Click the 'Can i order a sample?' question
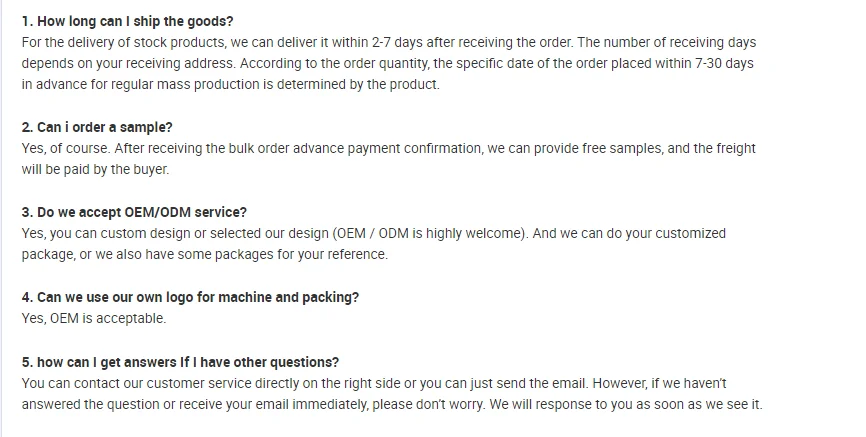866x437 pixels. pos(97,127)
